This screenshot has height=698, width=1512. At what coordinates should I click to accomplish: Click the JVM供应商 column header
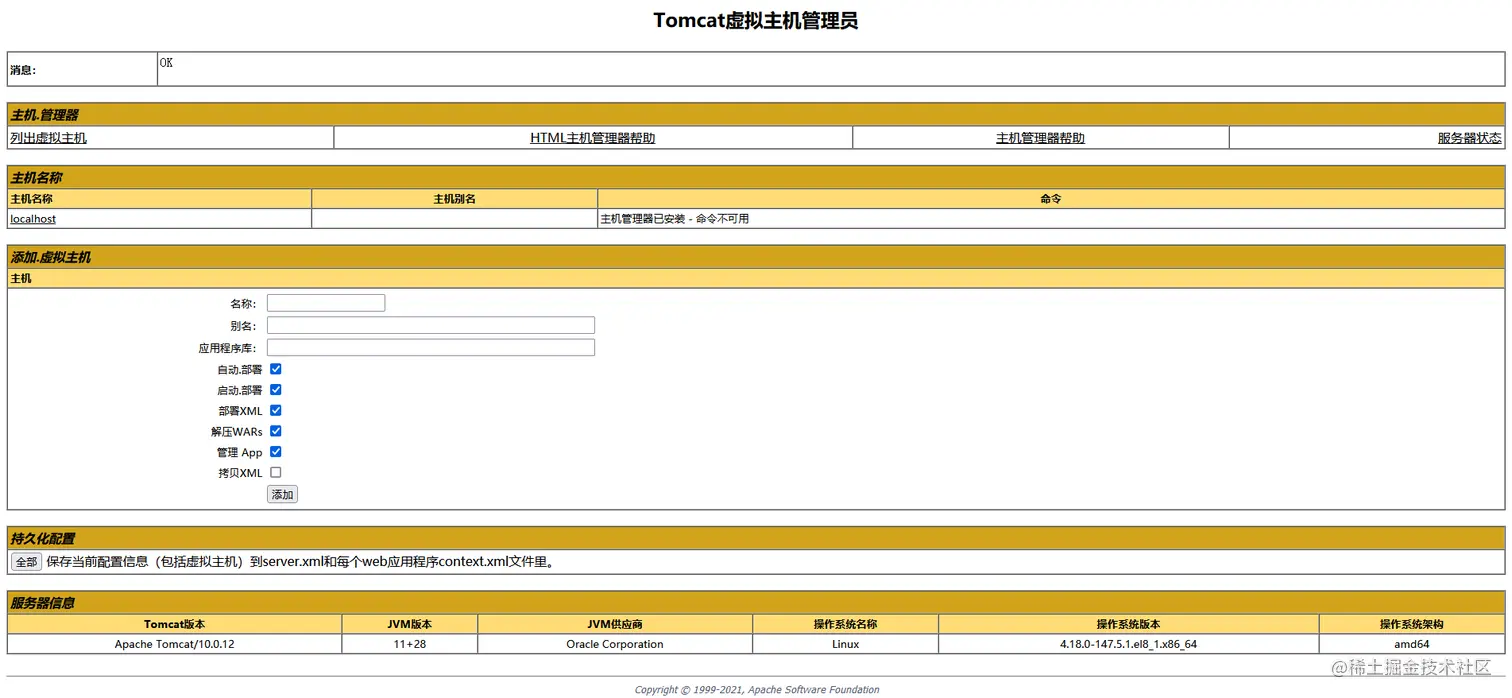(x=615, y=624)
